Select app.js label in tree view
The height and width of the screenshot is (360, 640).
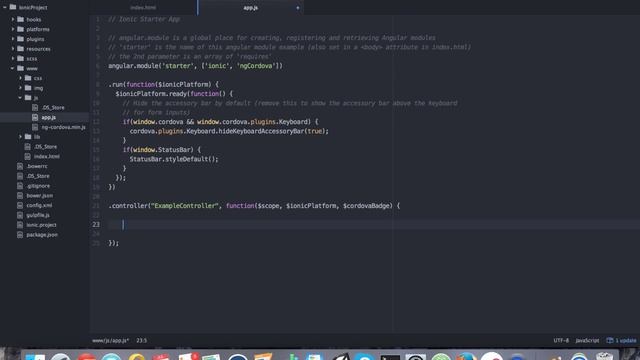(49, 117)
